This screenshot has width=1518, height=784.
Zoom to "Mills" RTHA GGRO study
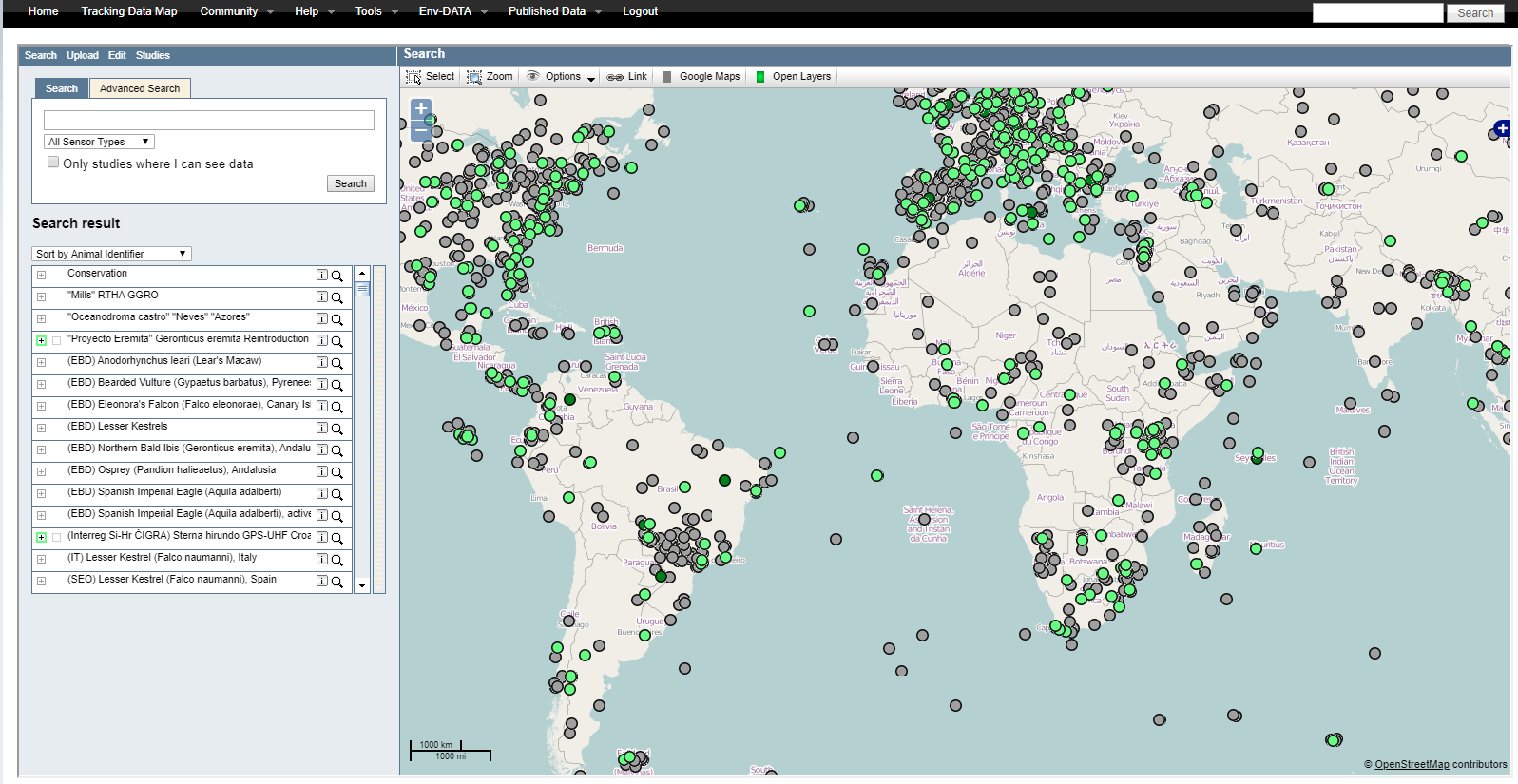(x=336, y=297)
